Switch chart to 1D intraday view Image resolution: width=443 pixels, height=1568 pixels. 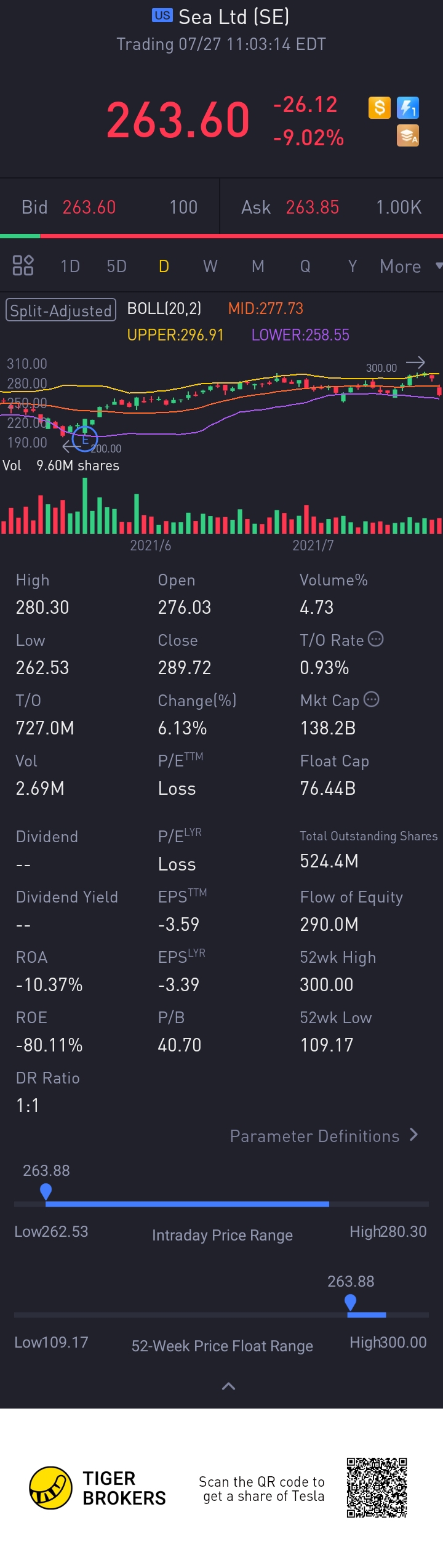(70, 267)
